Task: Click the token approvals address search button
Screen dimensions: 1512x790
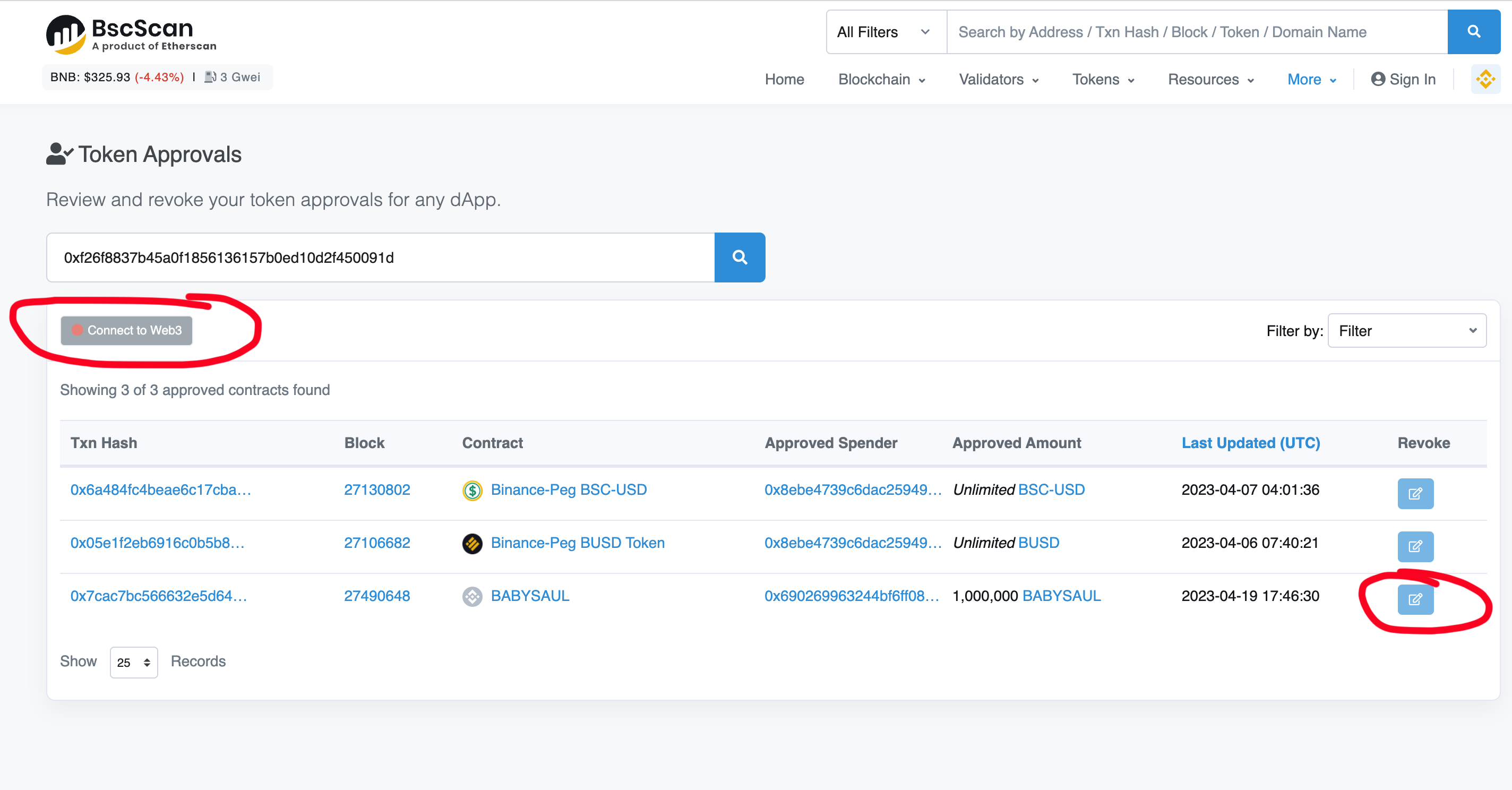Action: (x=740, y=257)
